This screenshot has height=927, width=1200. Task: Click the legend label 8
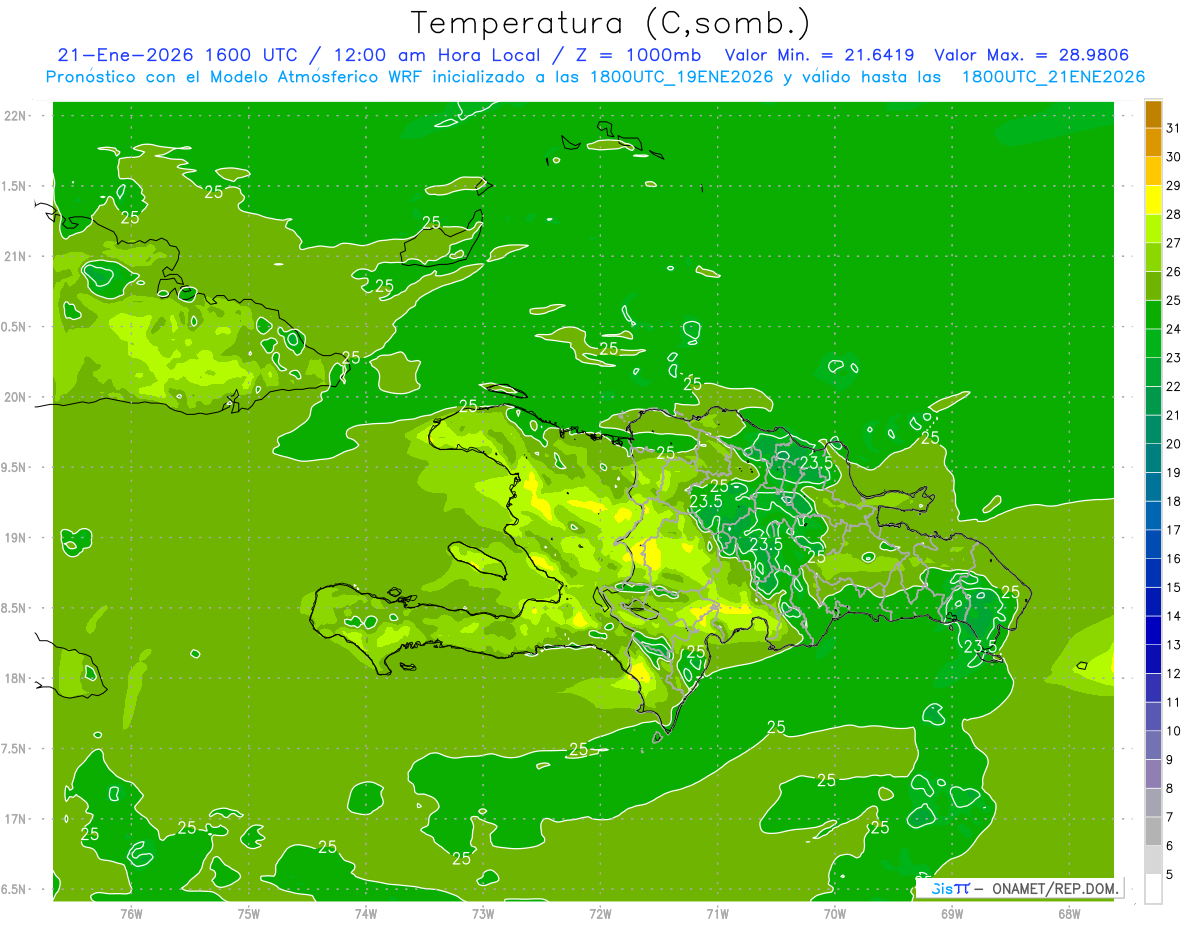coord(1170,788)
